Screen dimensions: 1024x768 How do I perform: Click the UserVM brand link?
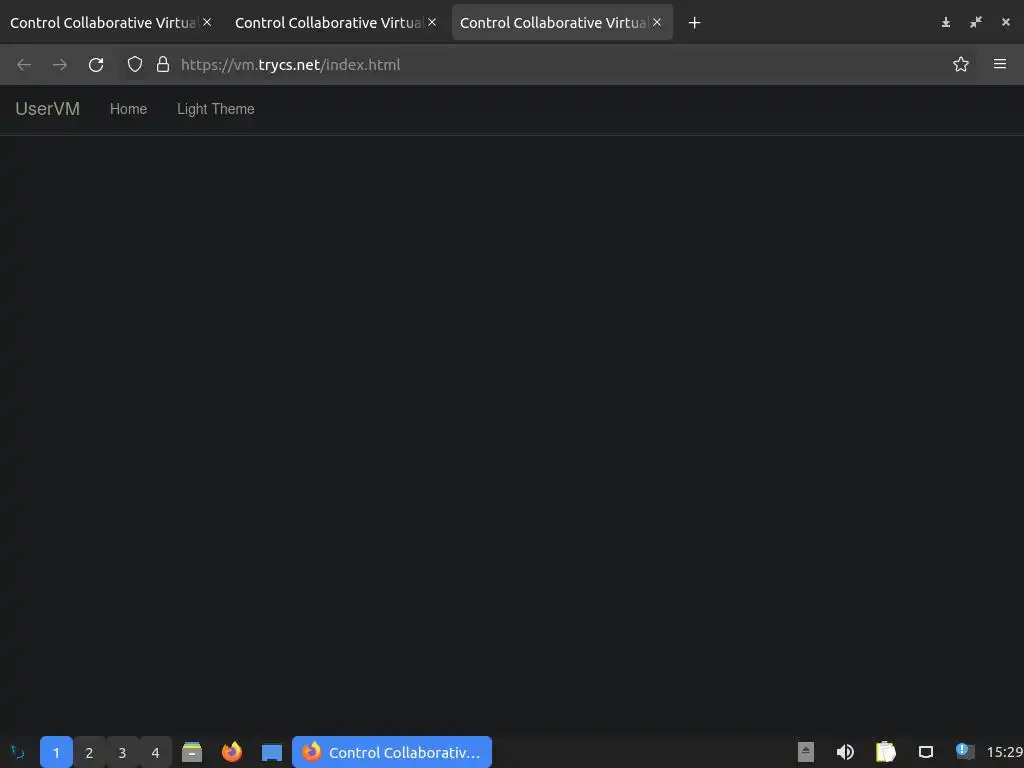pyautogui.click(x=48, y=109)
